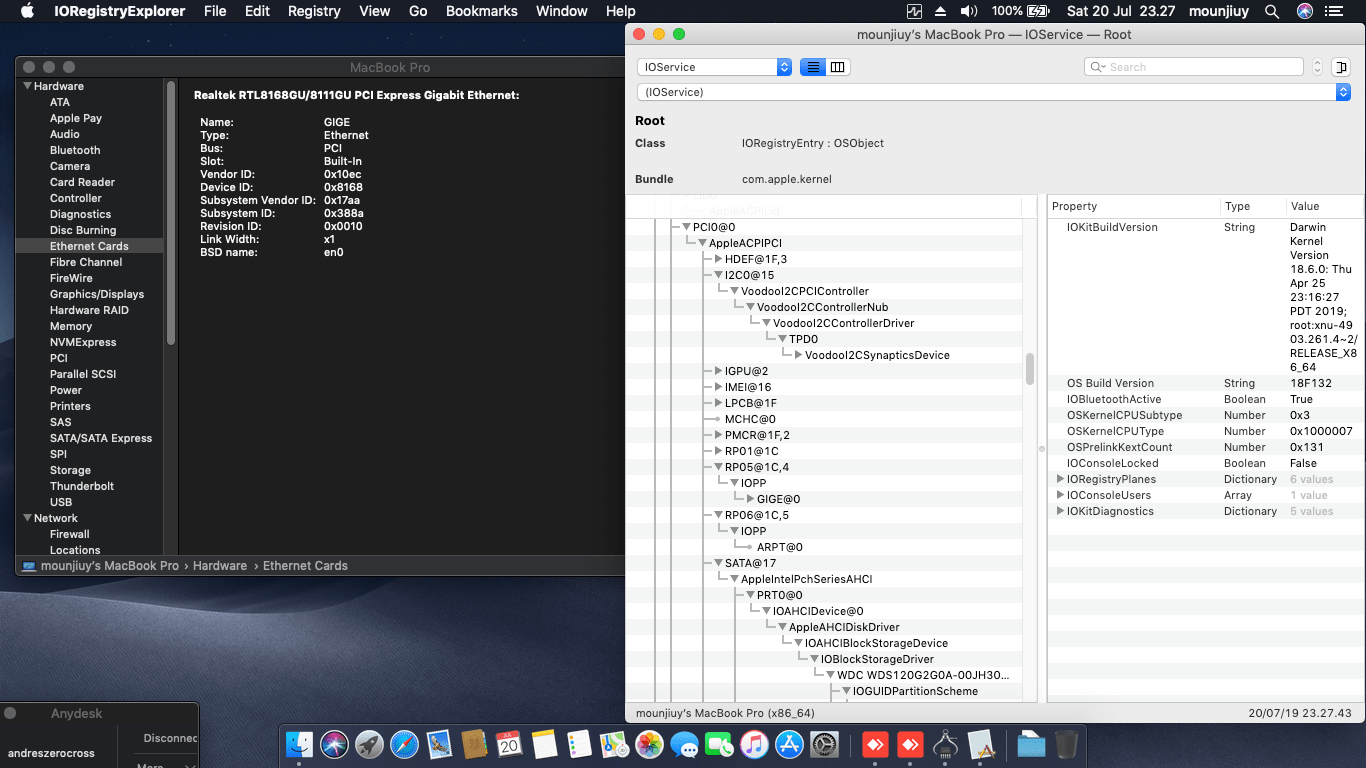Collapse the Network section in System Information
This screenshot has width=1366, height=768.
point(28,518)
